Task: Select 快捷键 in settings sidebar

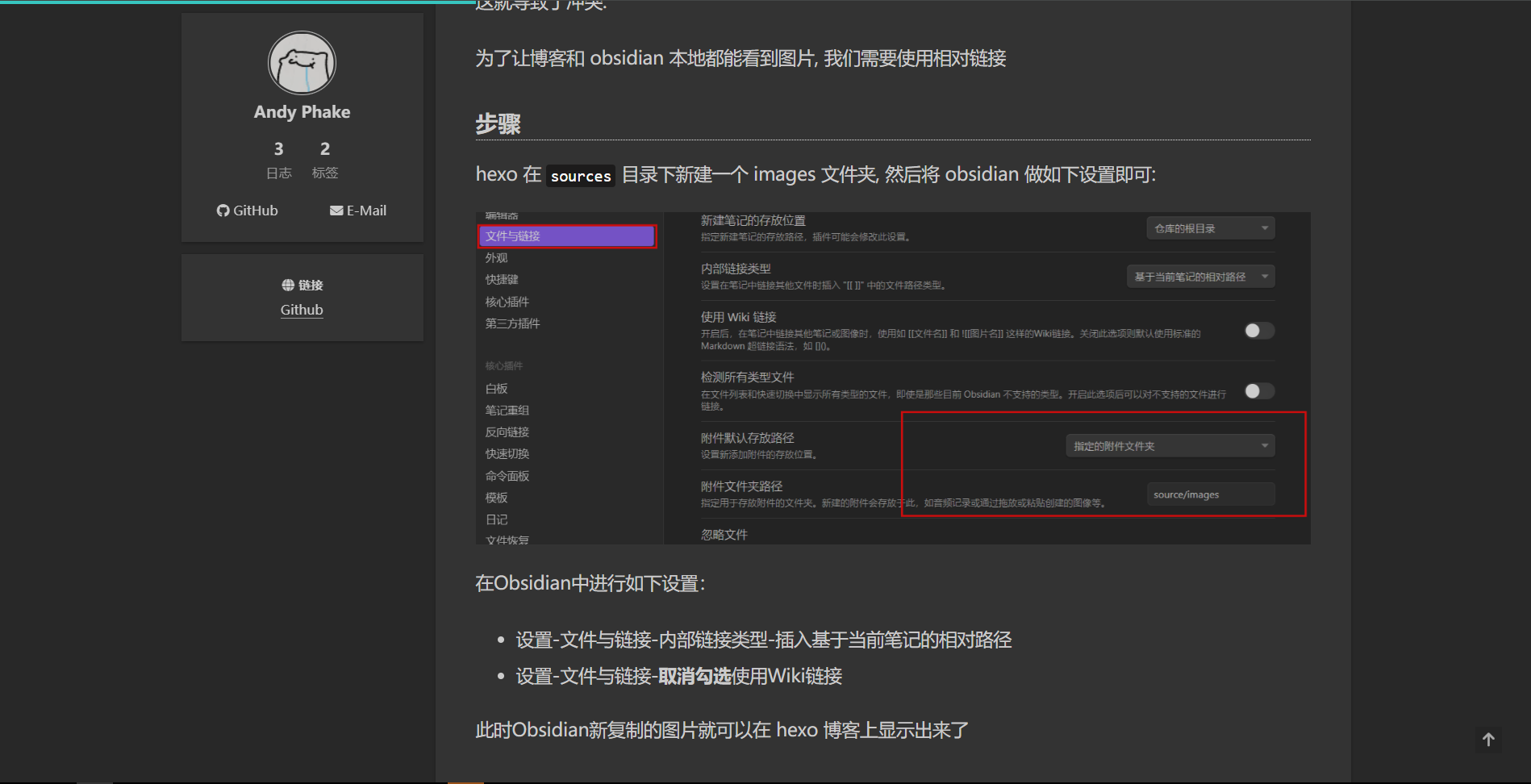Action: [502, 280]
